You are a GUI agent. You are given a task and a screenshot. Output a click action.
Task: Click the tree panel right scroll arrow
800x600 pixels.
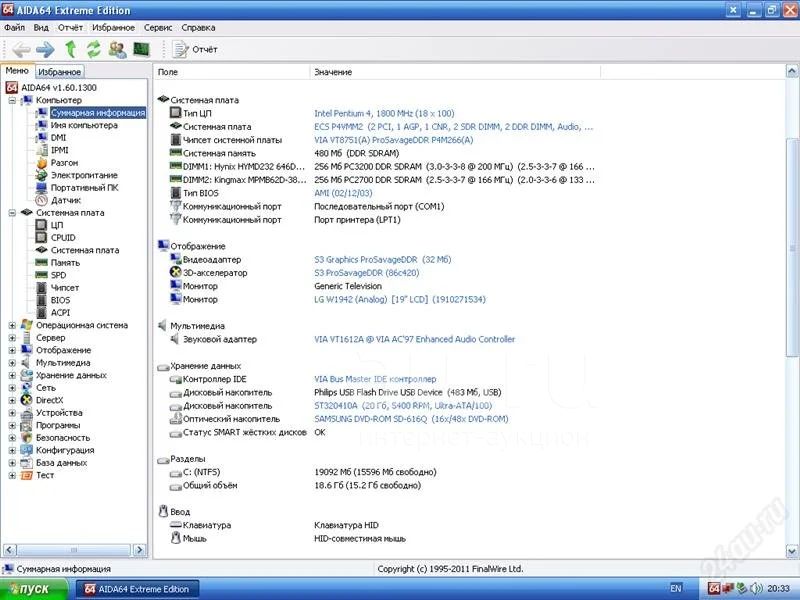[x=139, y=550]
